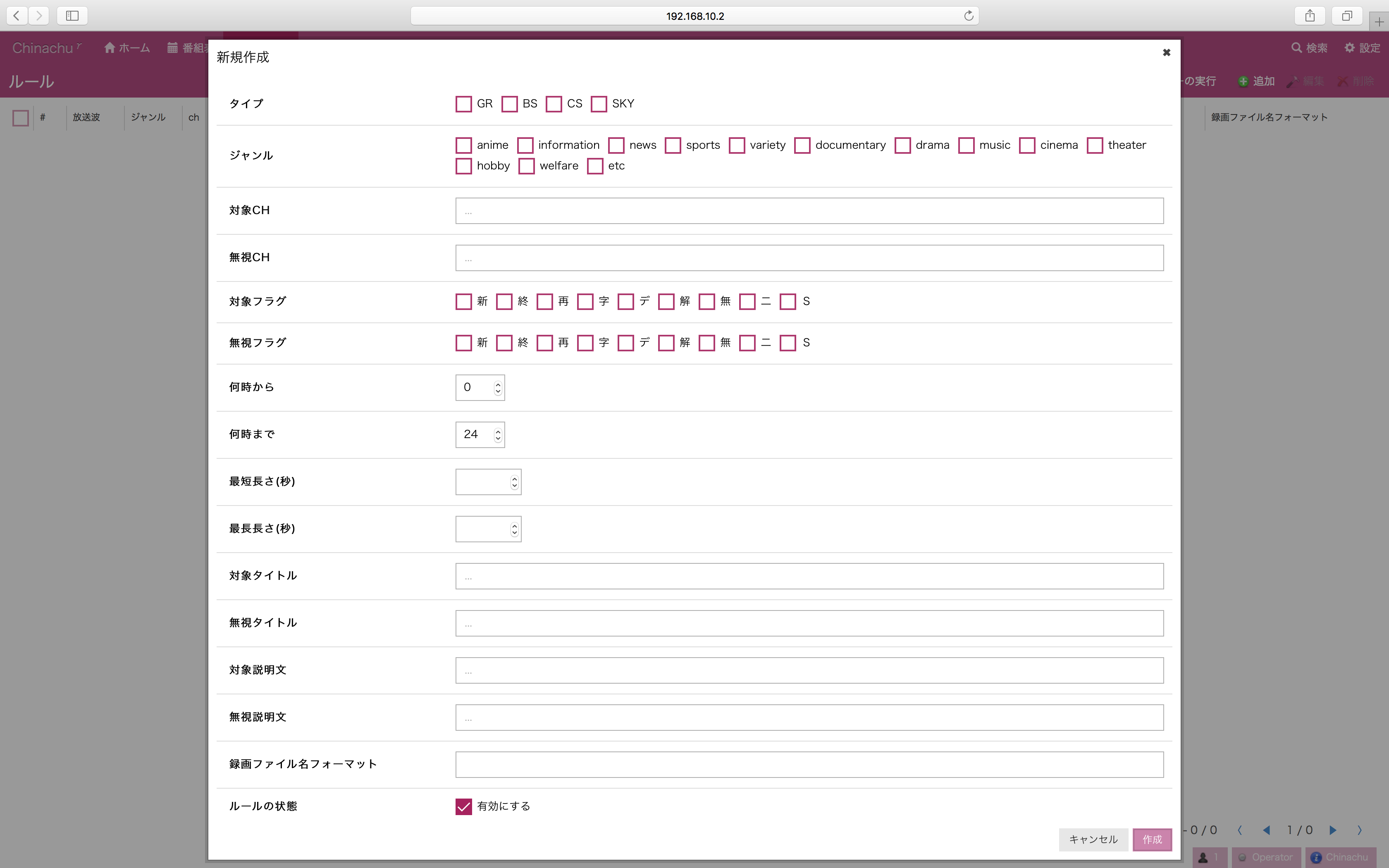Click the Safari show tabs overview icon

point(1346,16)
